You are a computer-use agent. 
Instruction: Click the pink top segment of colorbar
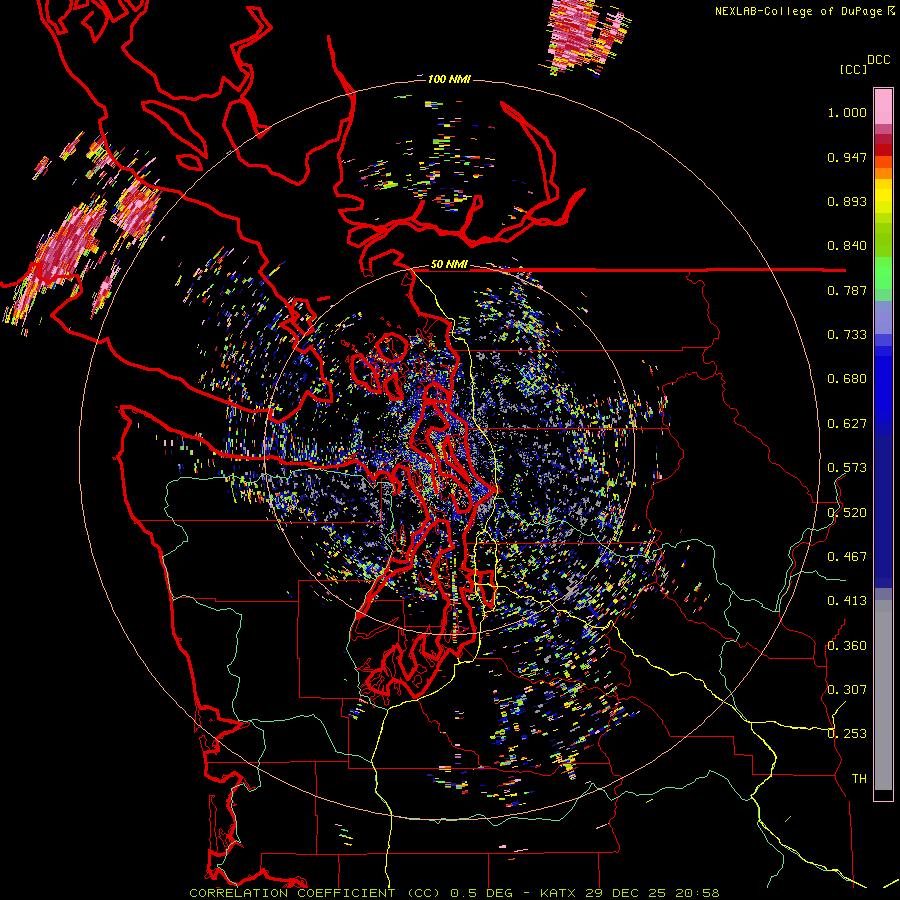[x=883, y=106]
